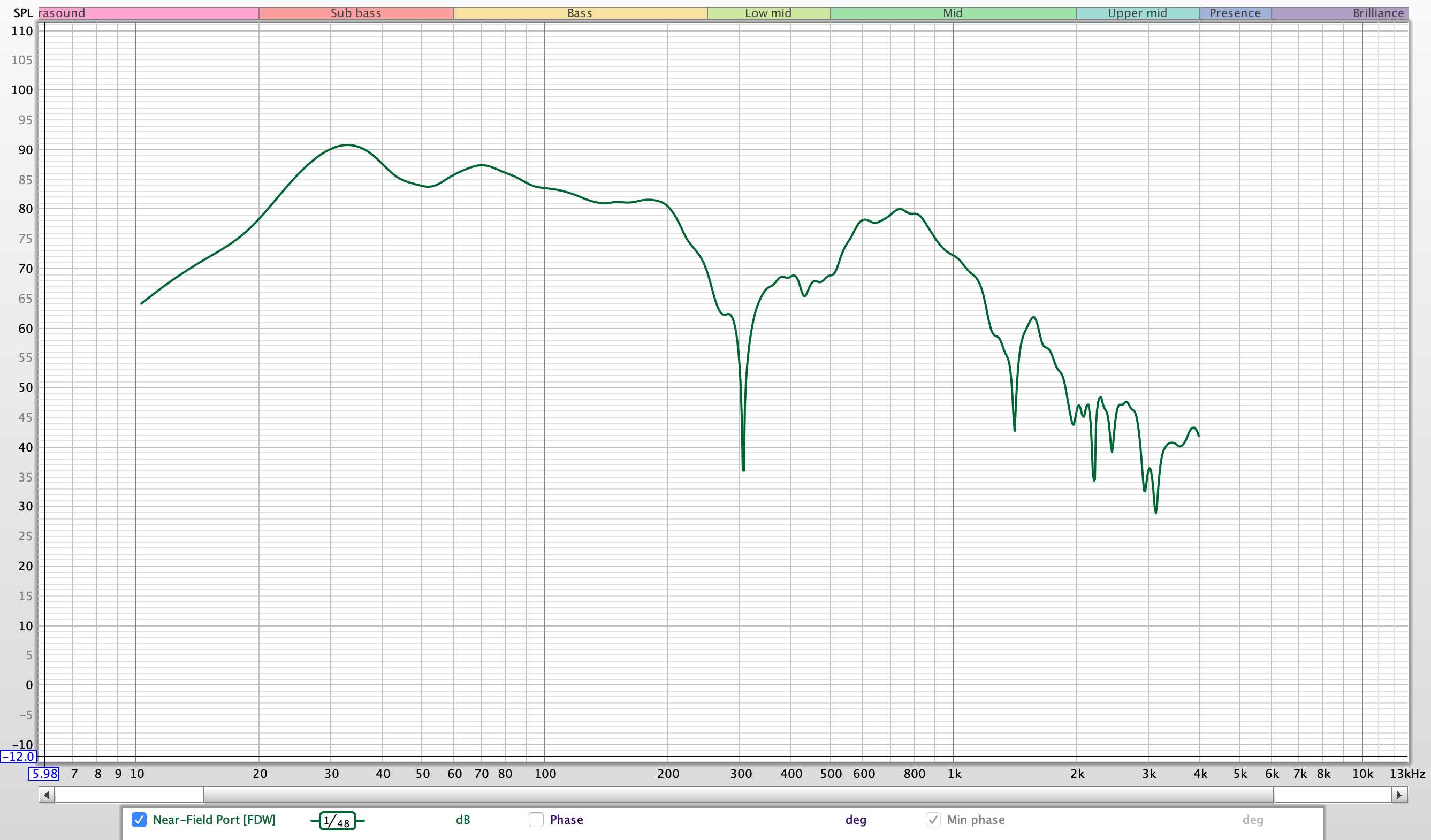Toggle the Min phase checkbox
1431x840 pixels.
coord(933,820)
